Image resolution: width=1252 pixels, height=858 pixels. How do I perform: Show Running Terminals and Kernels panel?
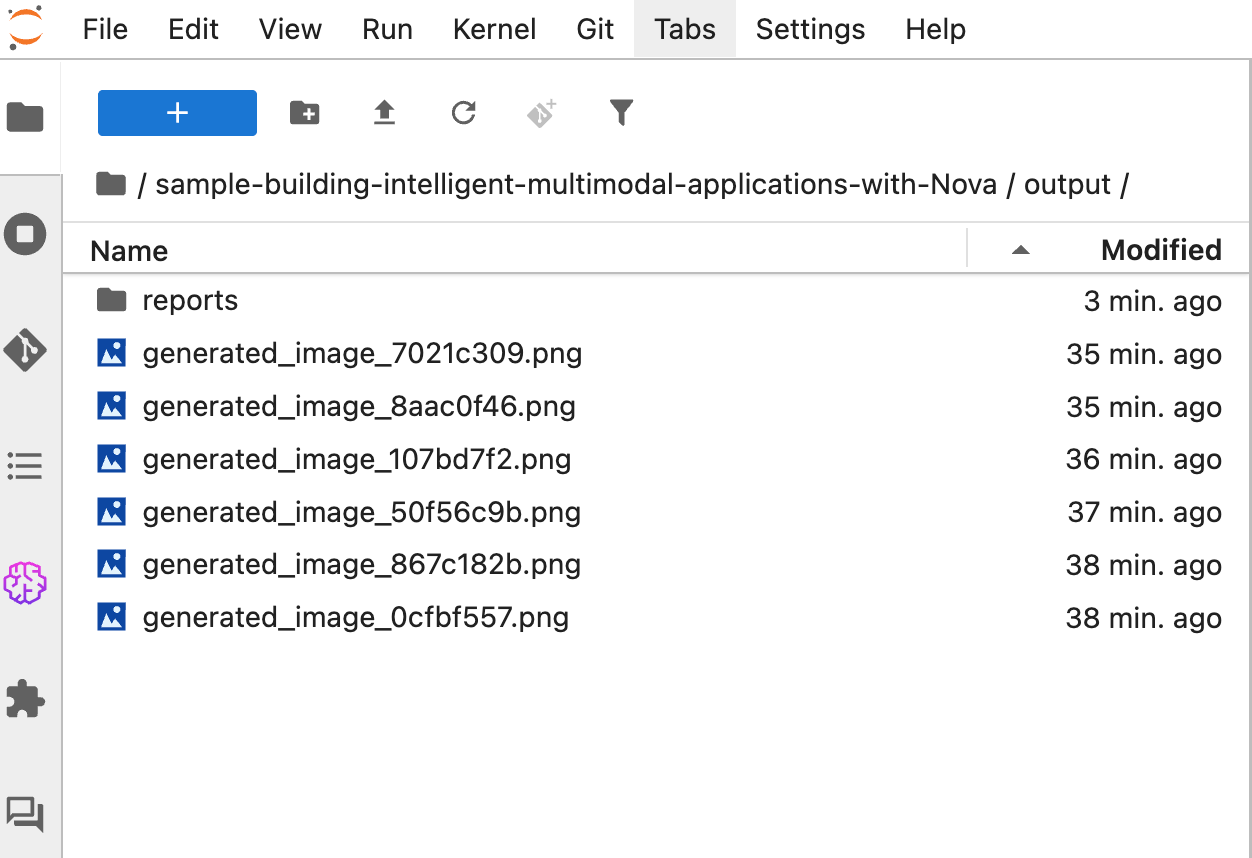point(25,235)
